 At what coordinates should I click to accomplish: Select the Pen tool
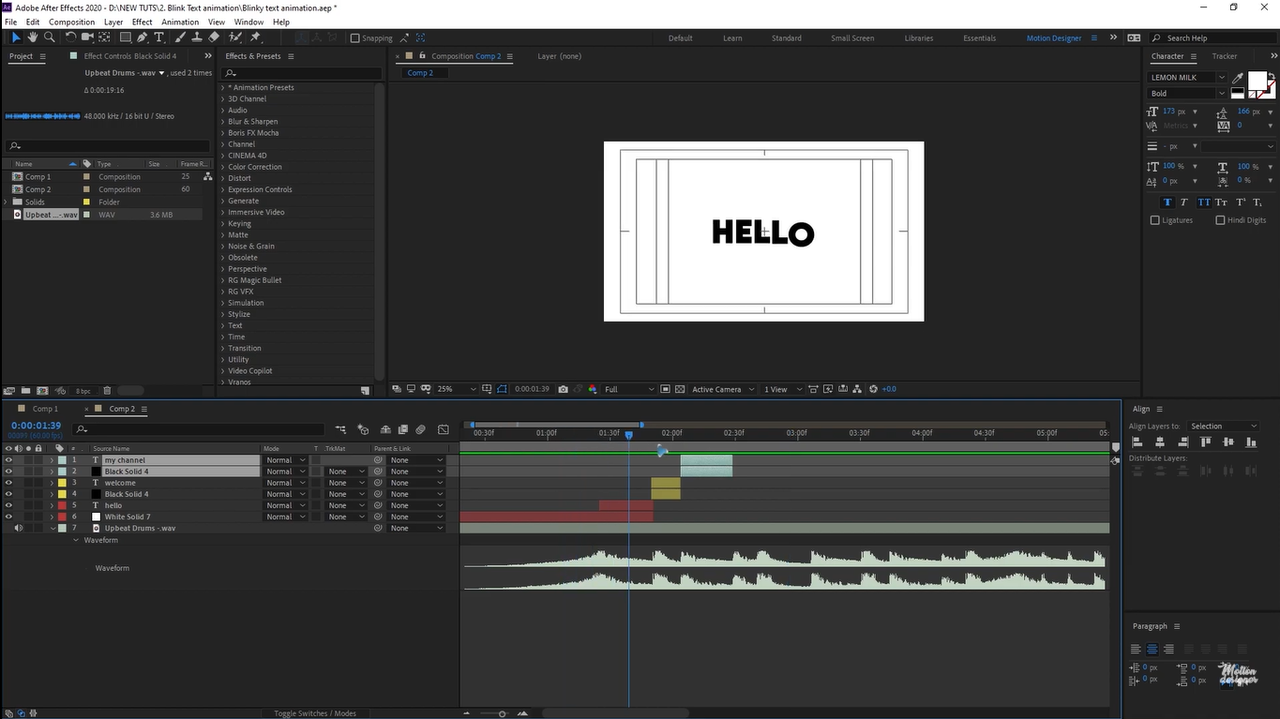click(x=141, y=37)
